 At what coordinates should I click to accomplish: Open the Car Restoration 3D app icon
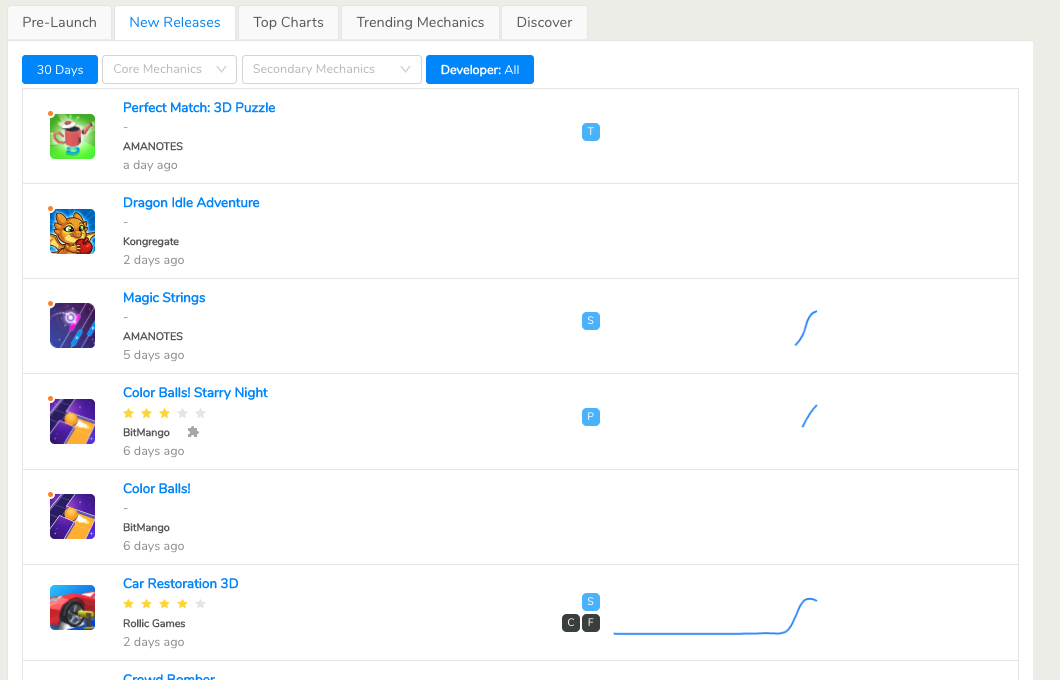point(72,607)
